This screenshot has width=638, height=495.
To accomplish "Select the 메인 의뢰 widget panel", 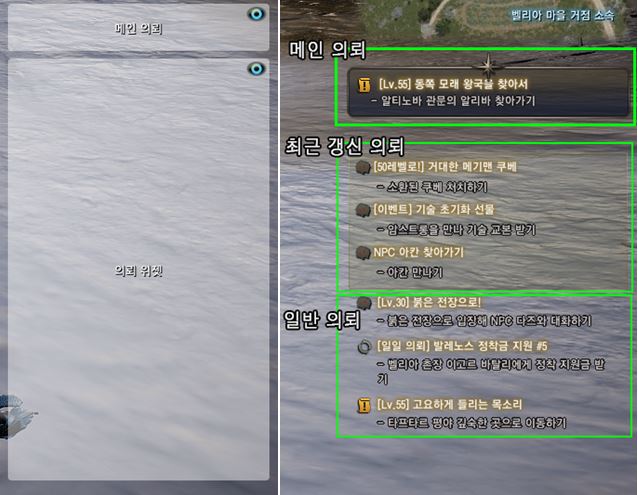I will [x=138, y=28].
